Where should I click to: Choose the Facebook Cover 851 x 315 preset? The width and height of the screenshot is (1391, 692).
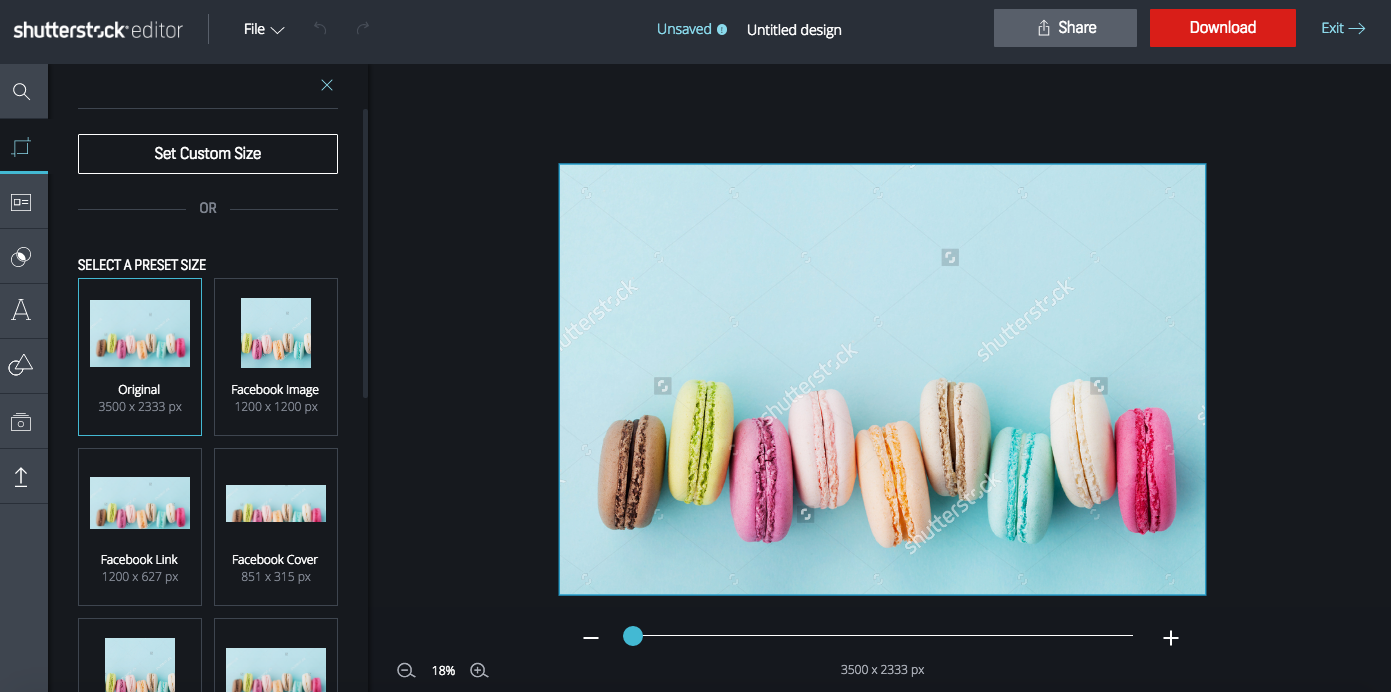point(275,527)
